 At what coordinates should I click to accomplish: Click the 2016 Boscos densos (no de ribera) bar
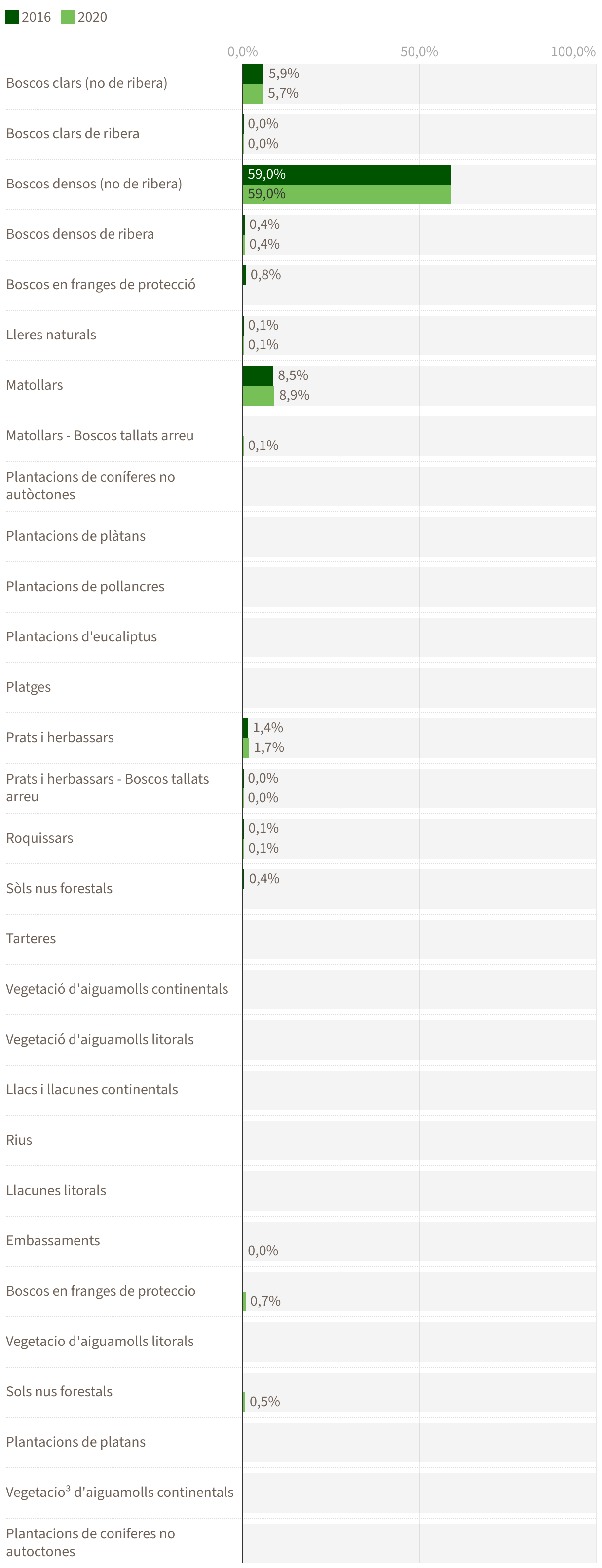point(346,174)
